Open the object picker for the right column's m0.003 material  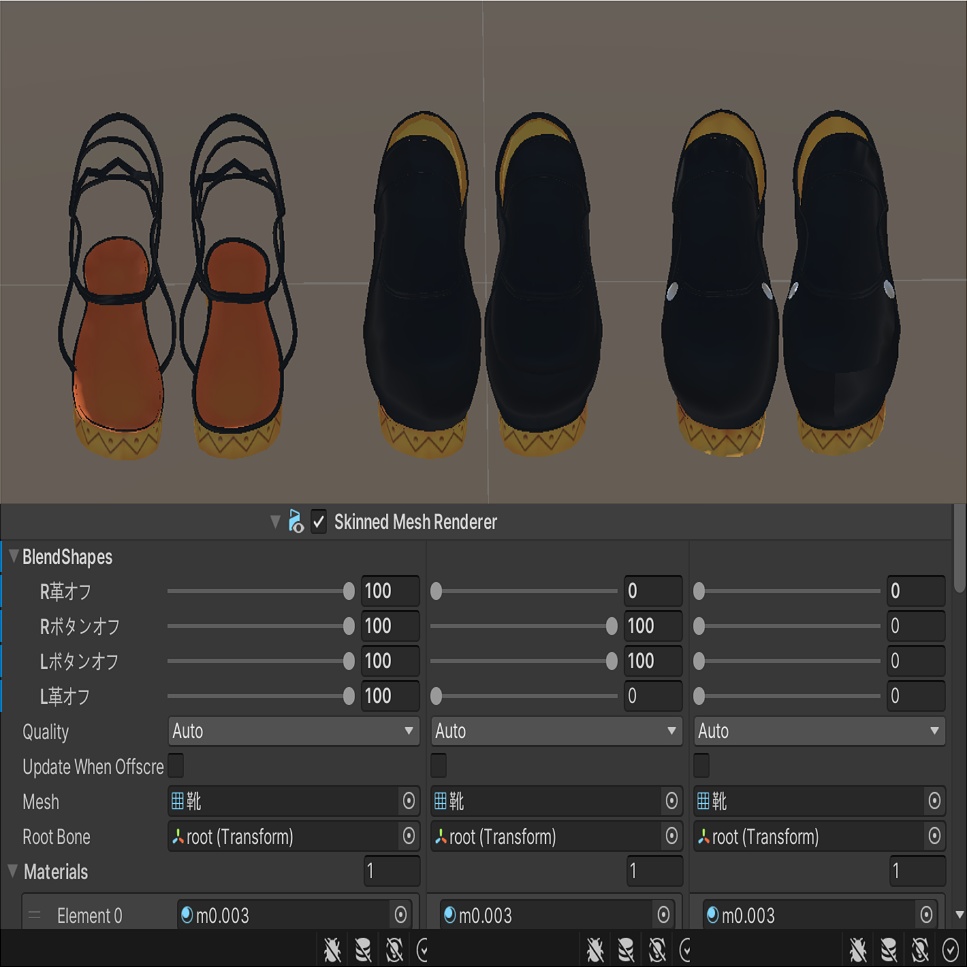pyautogui.click(x=926, y=915)
